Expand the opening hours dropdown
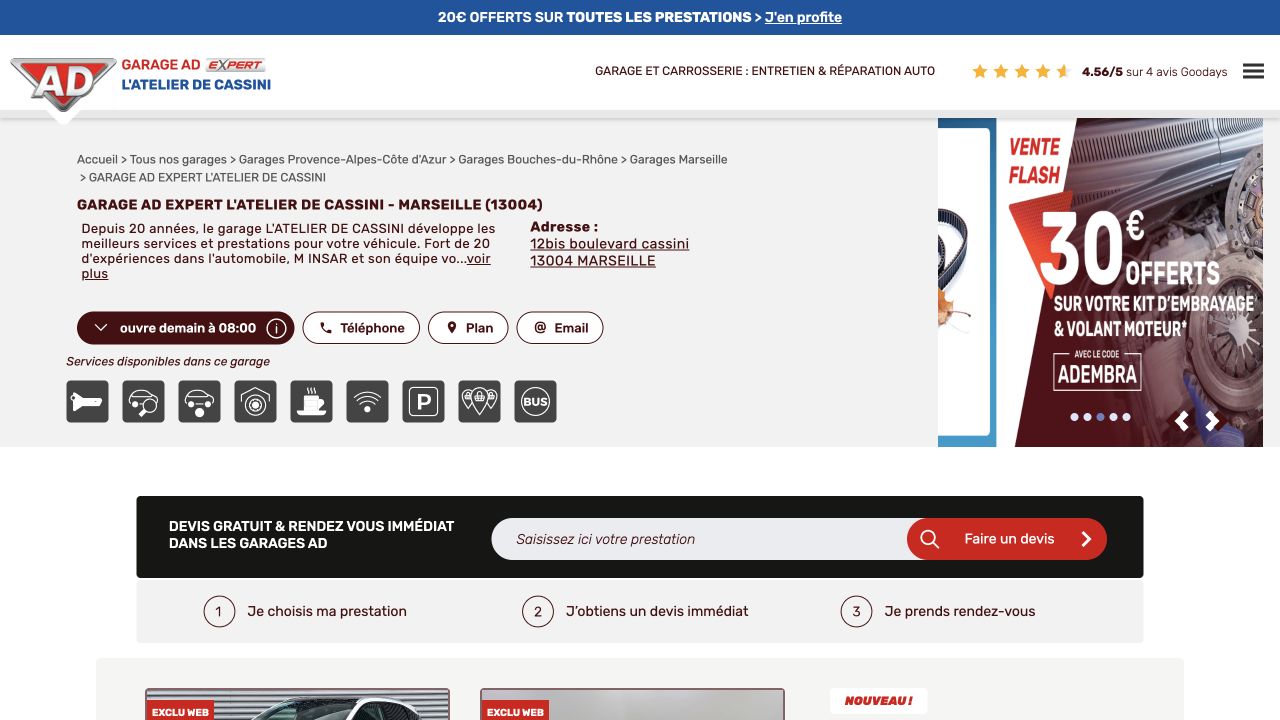The width and height of the screenshot is (1280, 720). [101, 328]
